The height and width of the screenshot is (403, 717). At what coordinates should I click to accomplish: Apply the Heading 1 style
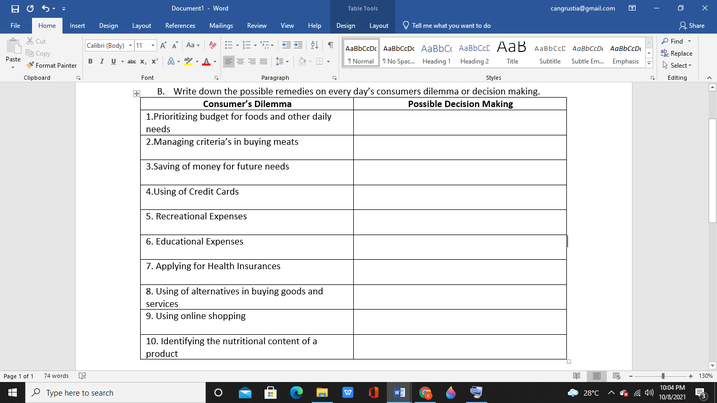tap(436, 53)
